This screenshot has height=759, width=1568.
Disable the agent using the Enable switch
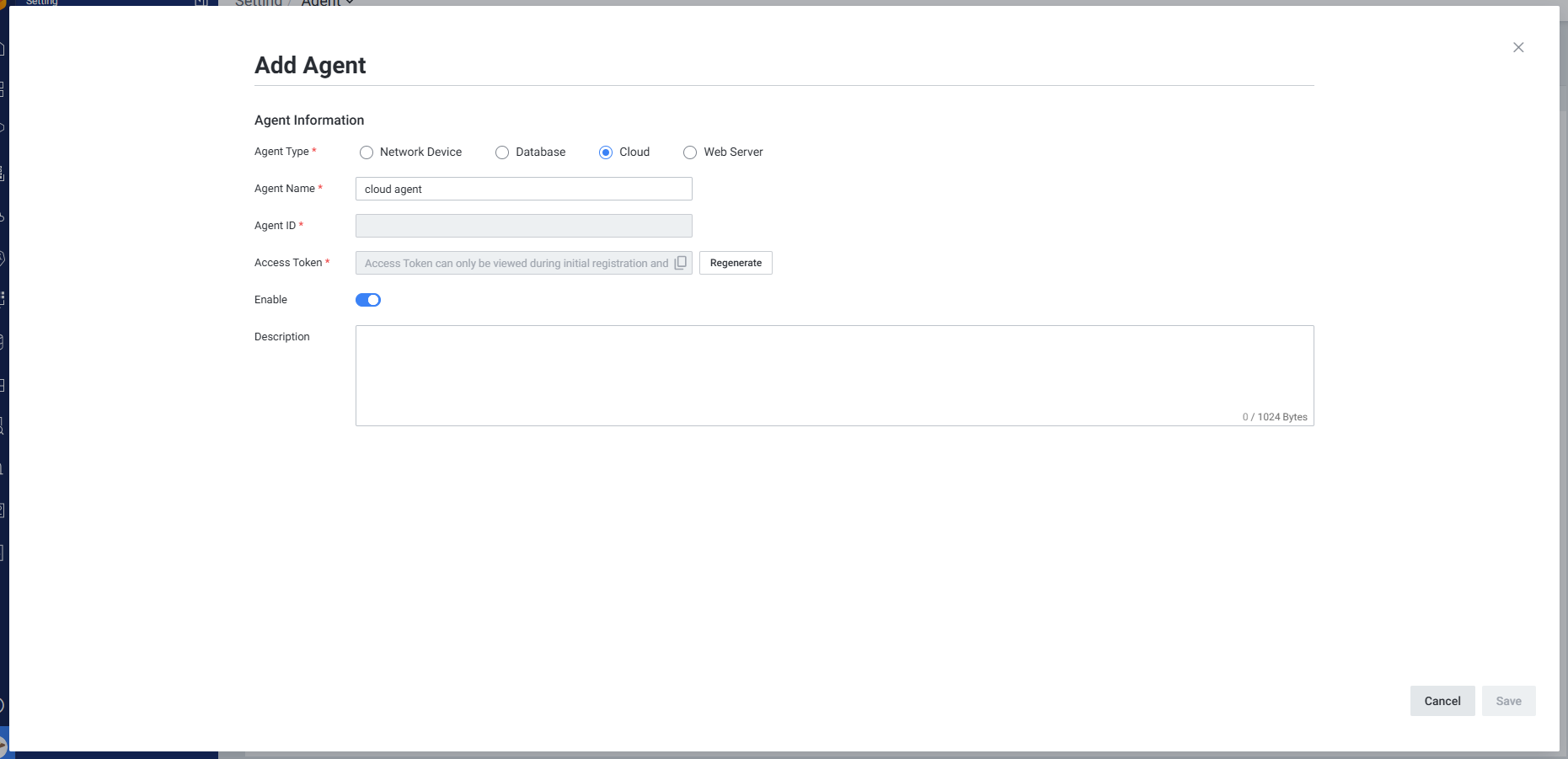click(368, 300)
